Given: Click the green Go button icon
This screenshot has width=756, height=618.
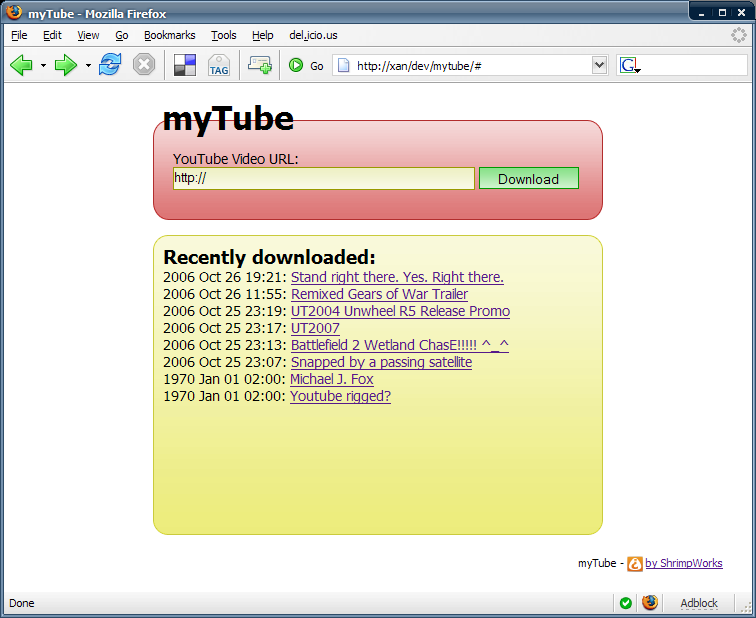Looking at the screenshot, I should point(296,66).
